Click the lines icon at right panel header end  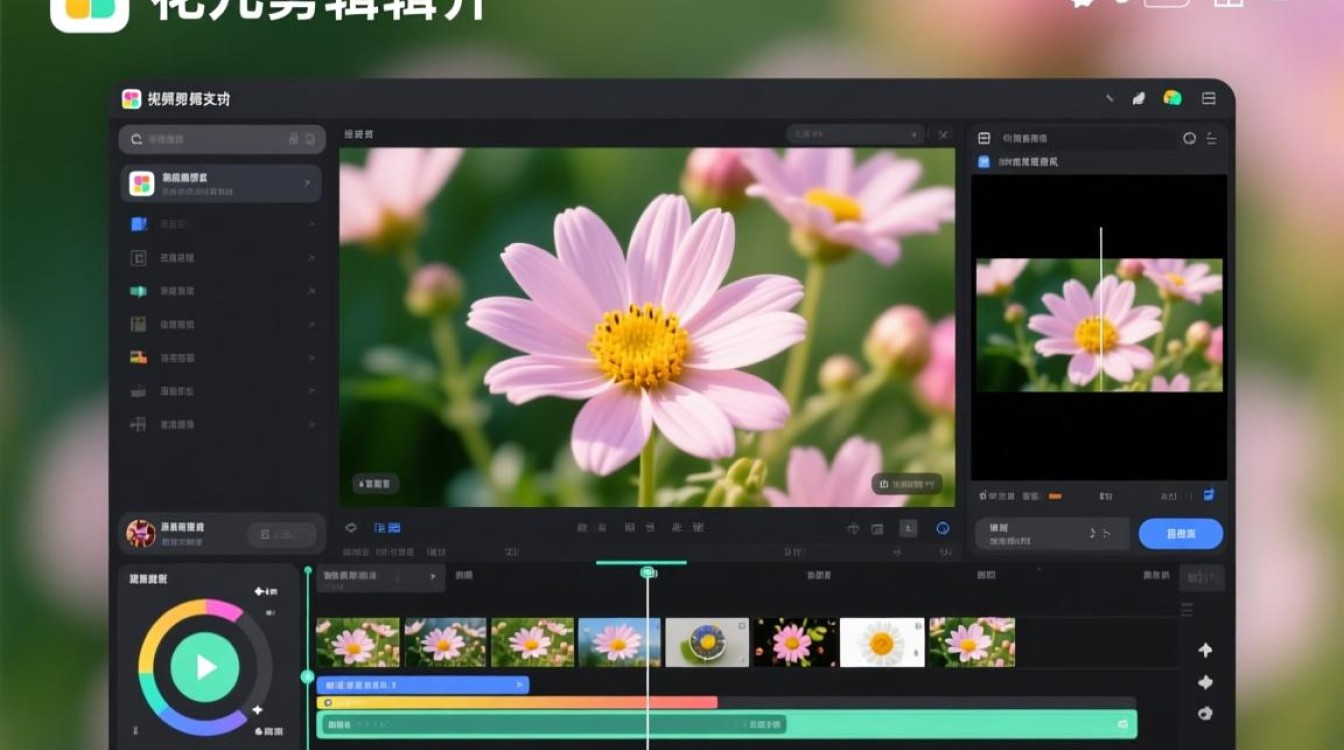1211,138
